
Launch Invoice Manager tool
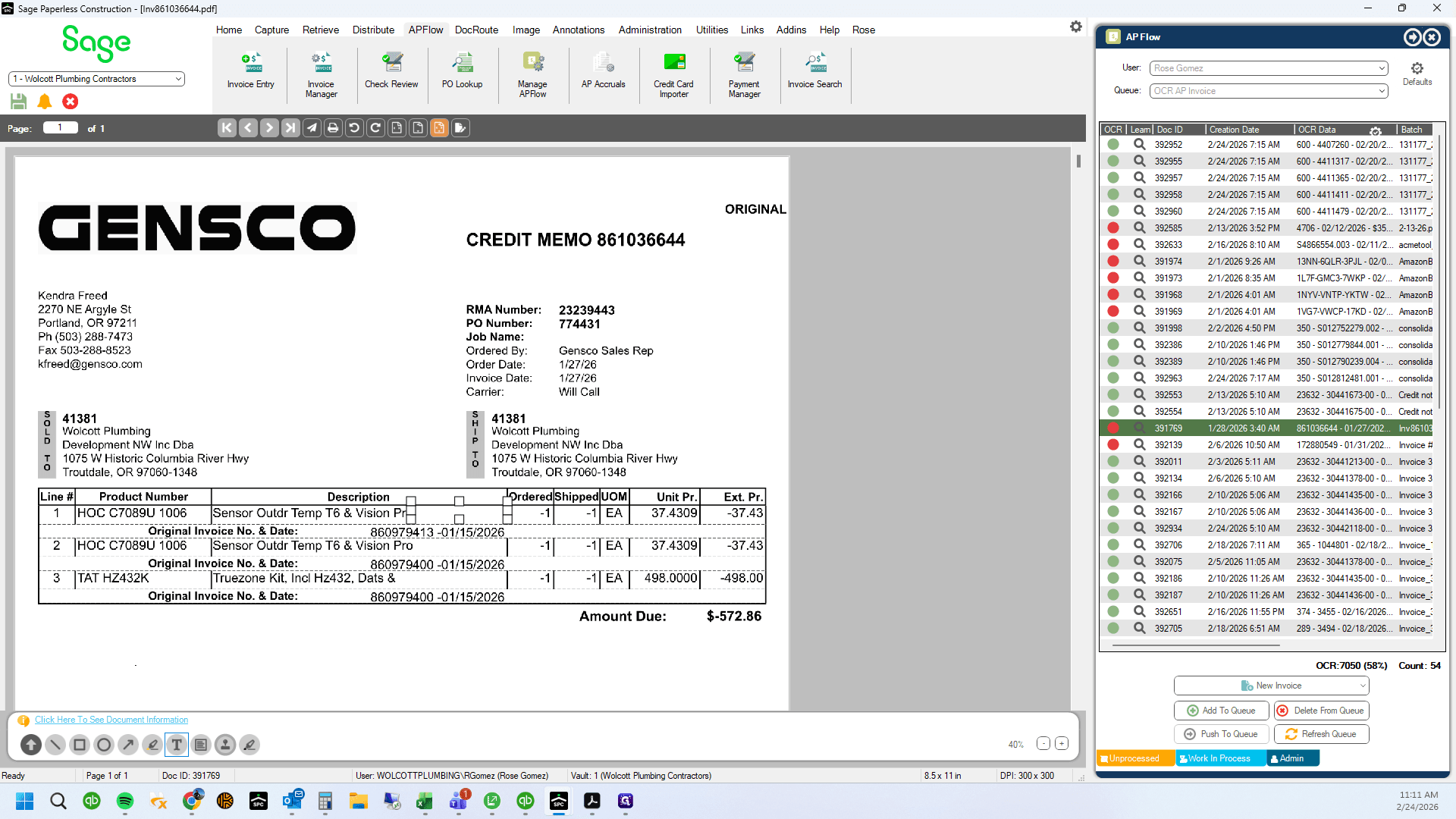pyautogui.click(x=321, y=75)
